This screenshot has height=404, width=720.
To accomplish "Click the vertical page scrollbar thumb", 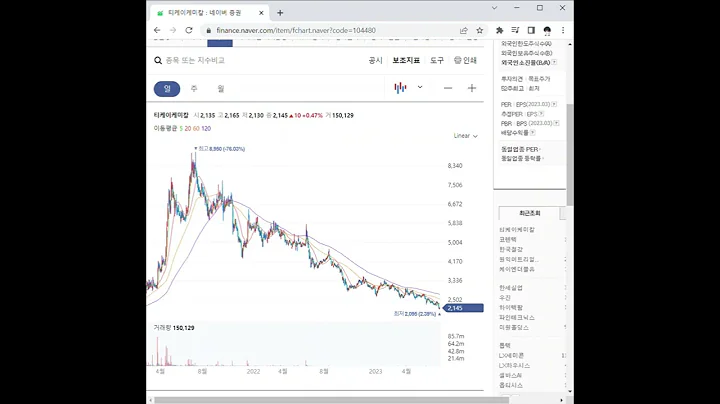I will coord(570,155).
